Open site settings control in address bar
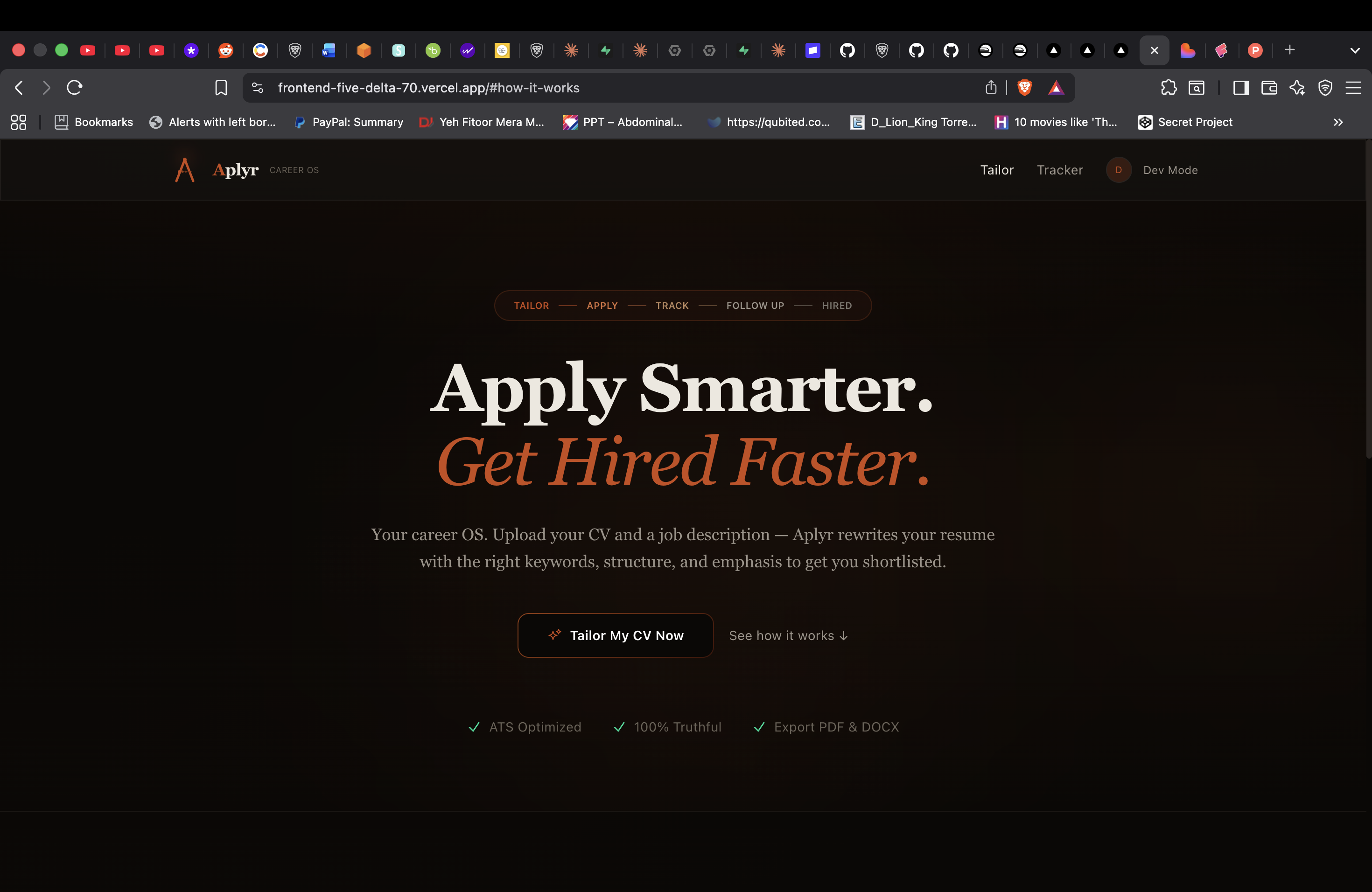 [x=258, y=88]
